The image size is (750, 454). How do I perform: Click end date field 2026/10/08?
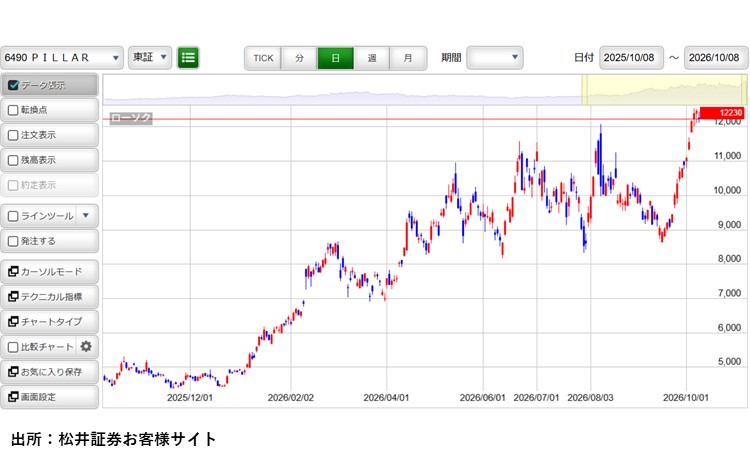coord(716,58)
